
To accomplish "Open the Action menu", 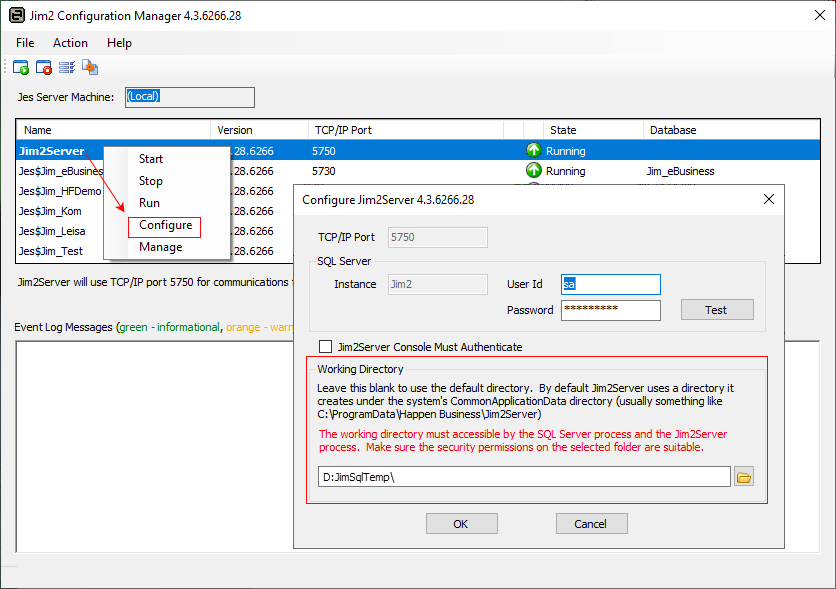I will pos(70,43).
